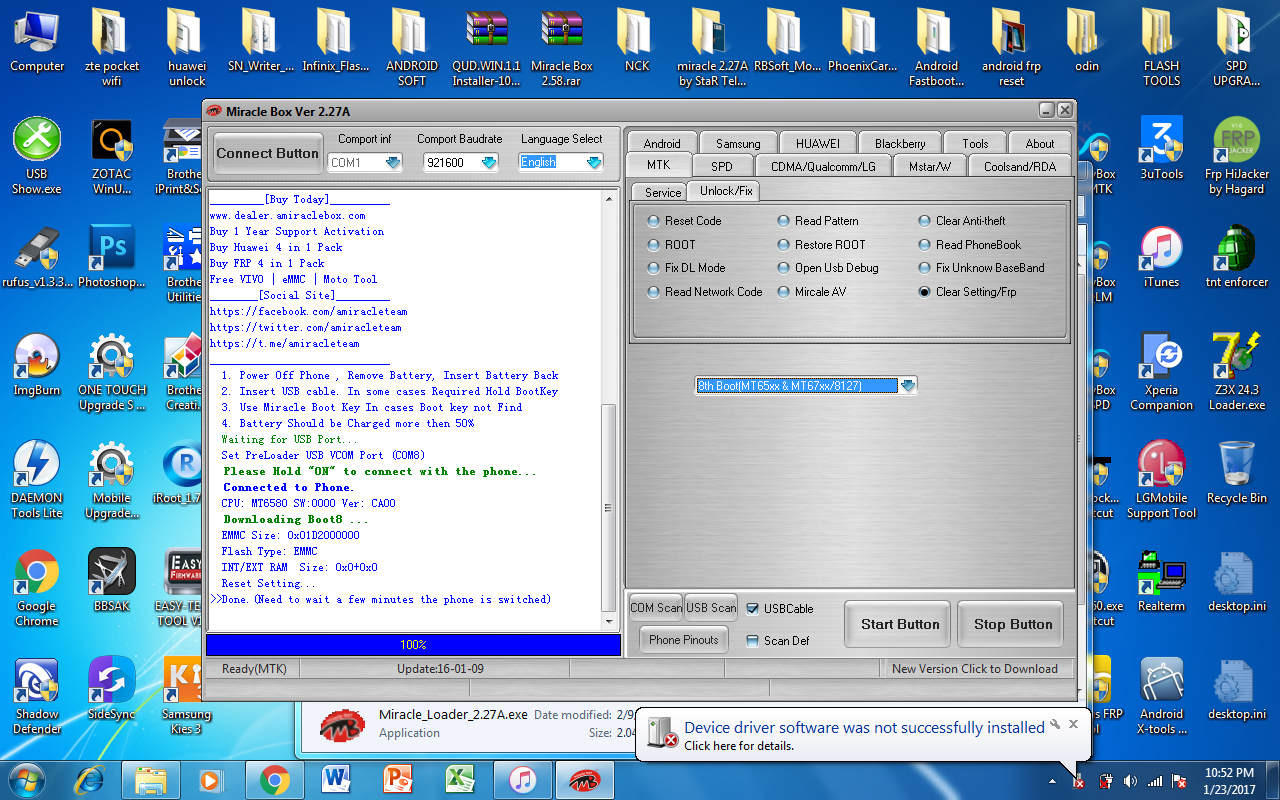Click New Version Click to Download
This screenshot has height=800, width=1280.
point(975,669)
